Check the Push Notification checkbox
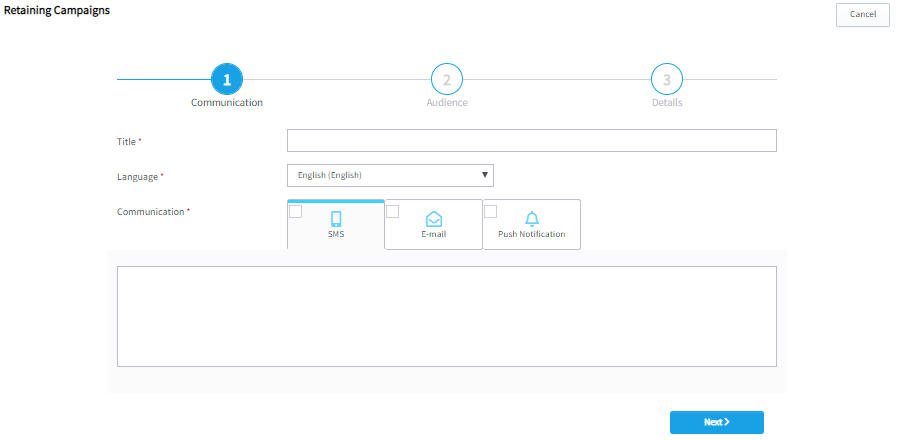897x440 pixels. point(490,211)
